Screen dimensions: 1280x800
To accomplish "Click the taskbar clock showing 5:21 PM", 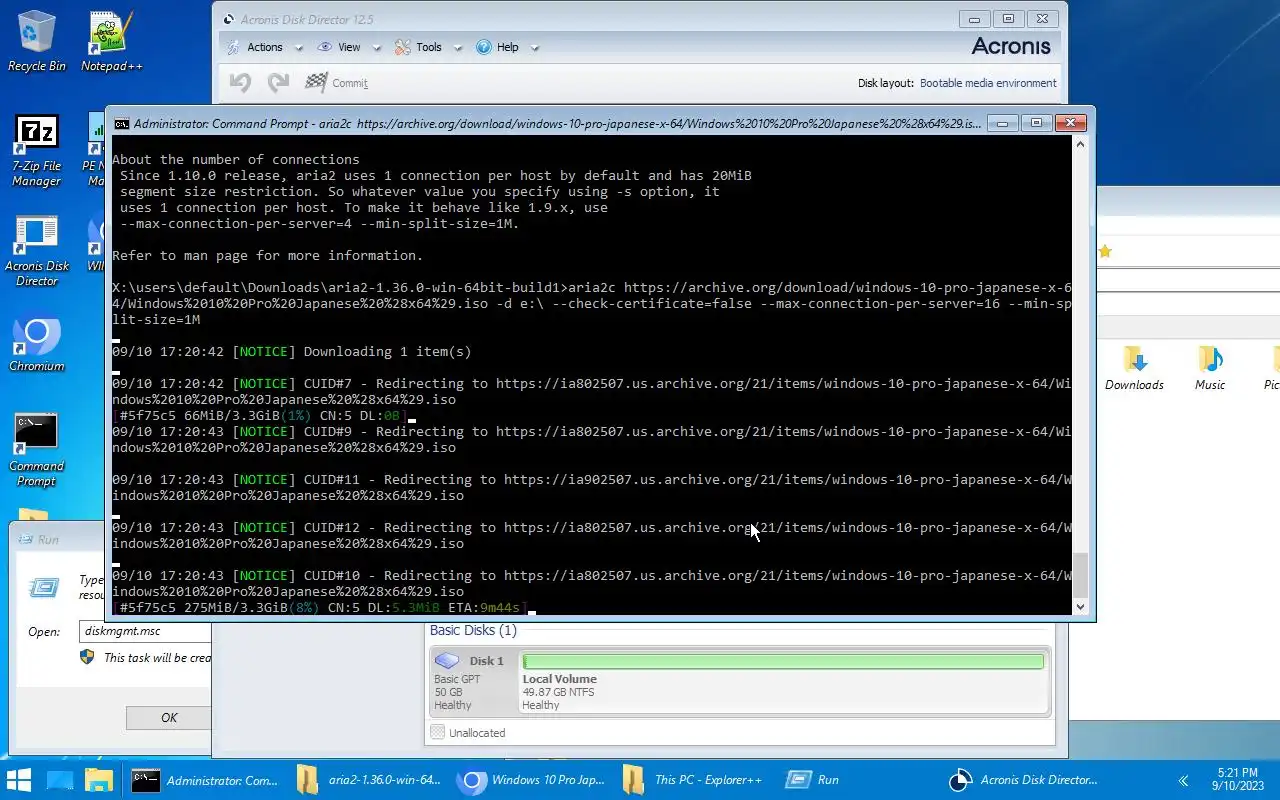I will pyautogui.click(x=1237, y=779).
